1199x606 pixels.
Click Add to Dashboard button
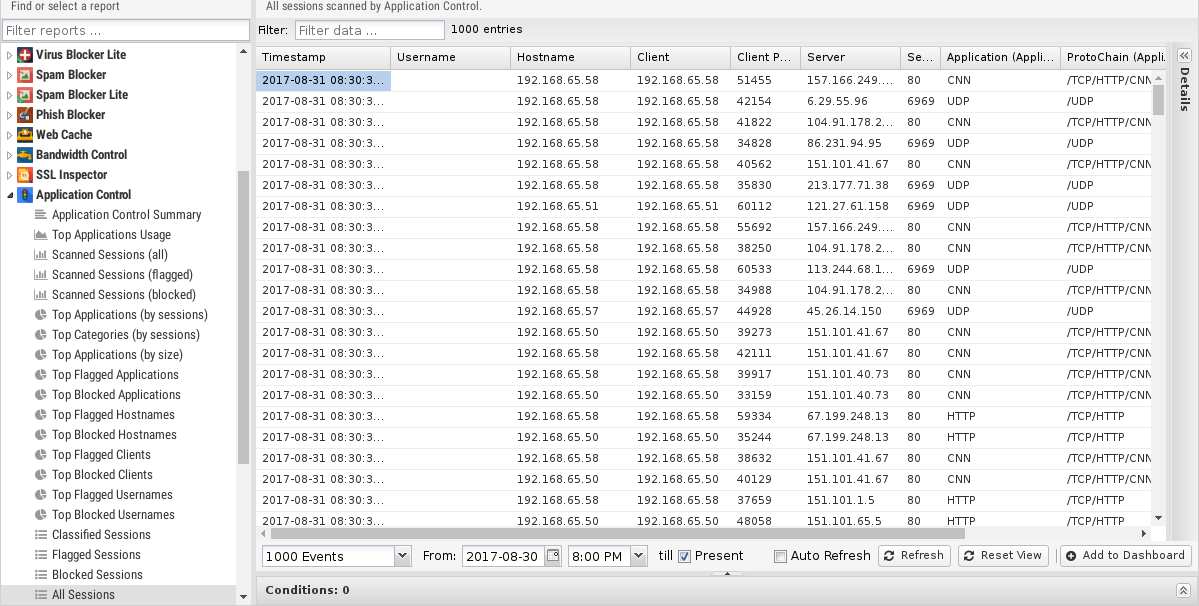pos(1125,556)
